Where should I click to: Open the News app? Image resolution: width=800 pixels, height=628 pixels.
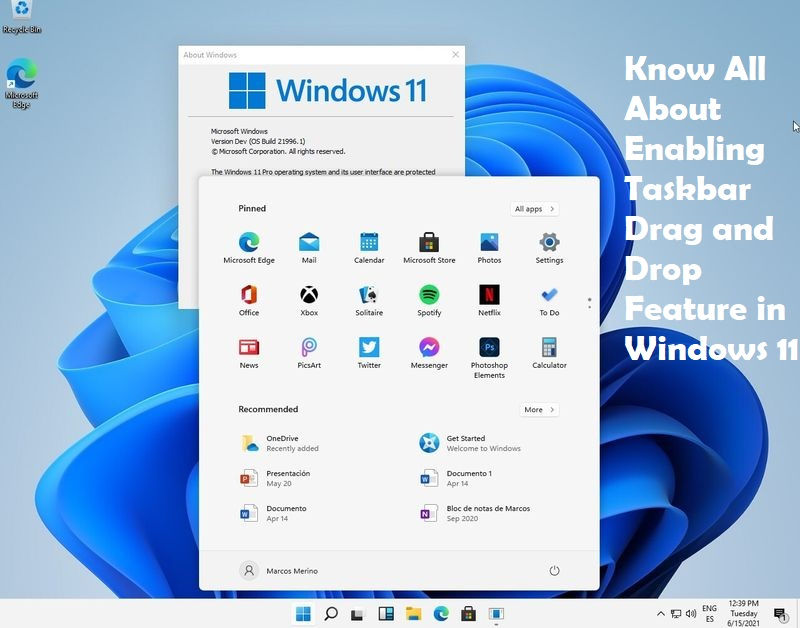click(x=249, y=353)
